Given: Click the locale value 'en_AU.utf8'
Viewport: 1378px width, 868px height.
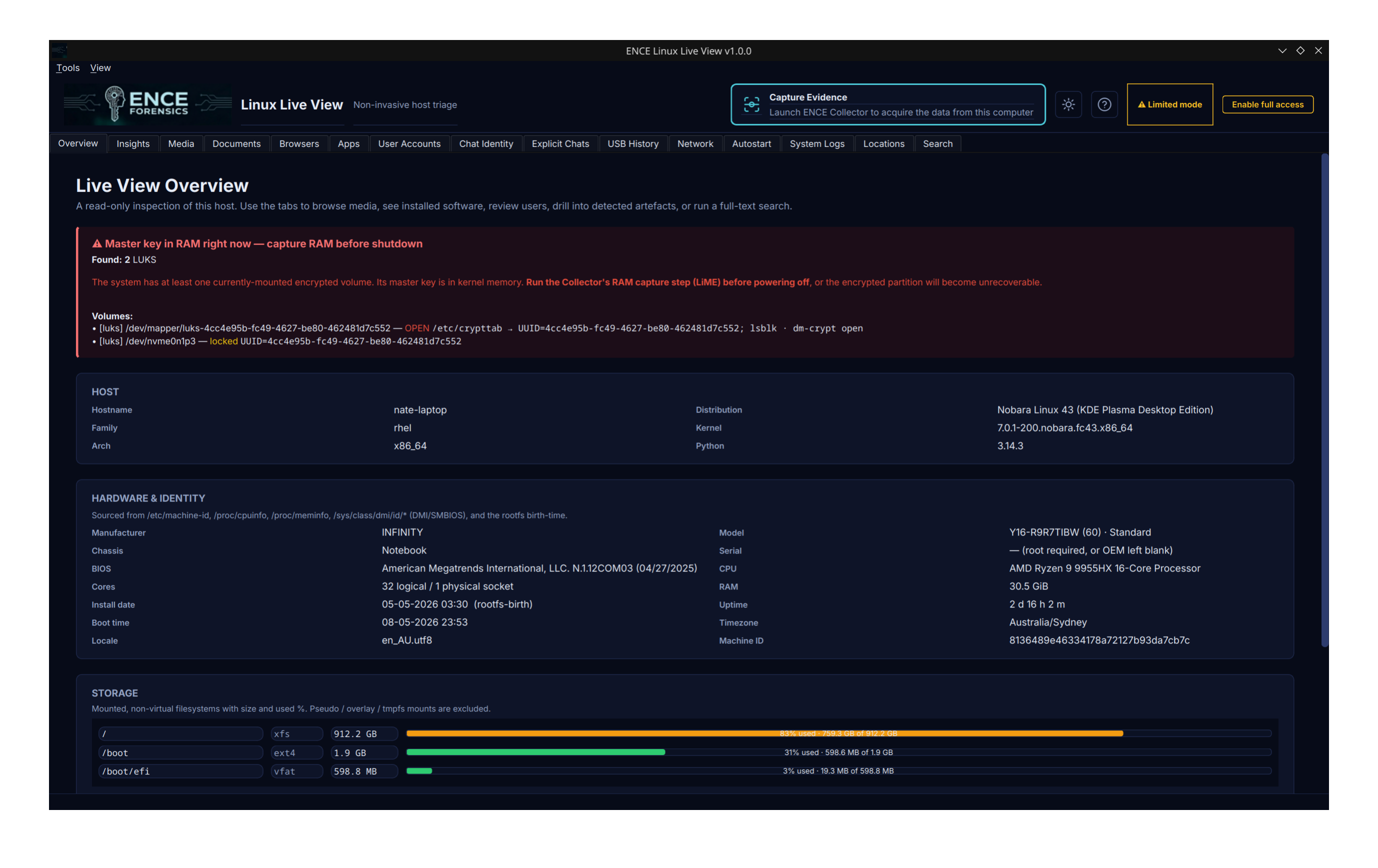Looking at the screenshot, I should click(407, 641).
